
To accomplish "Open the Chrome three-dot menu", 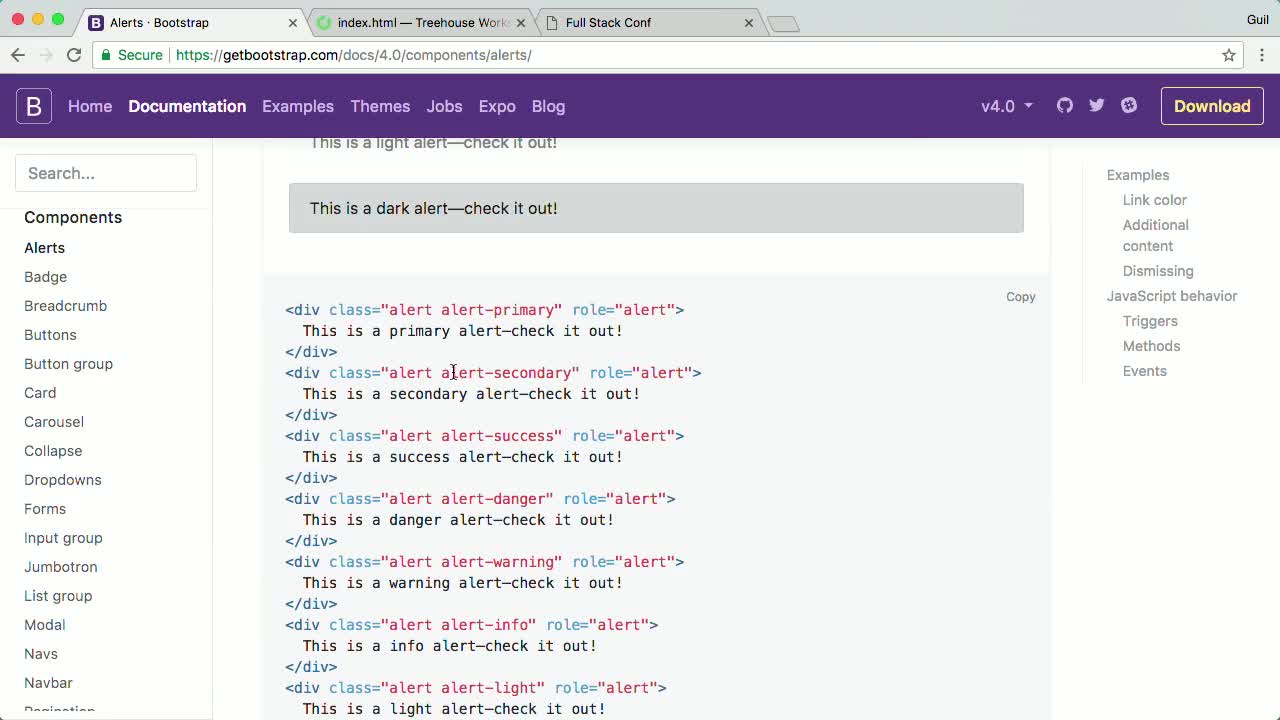I will [1262, 55].
